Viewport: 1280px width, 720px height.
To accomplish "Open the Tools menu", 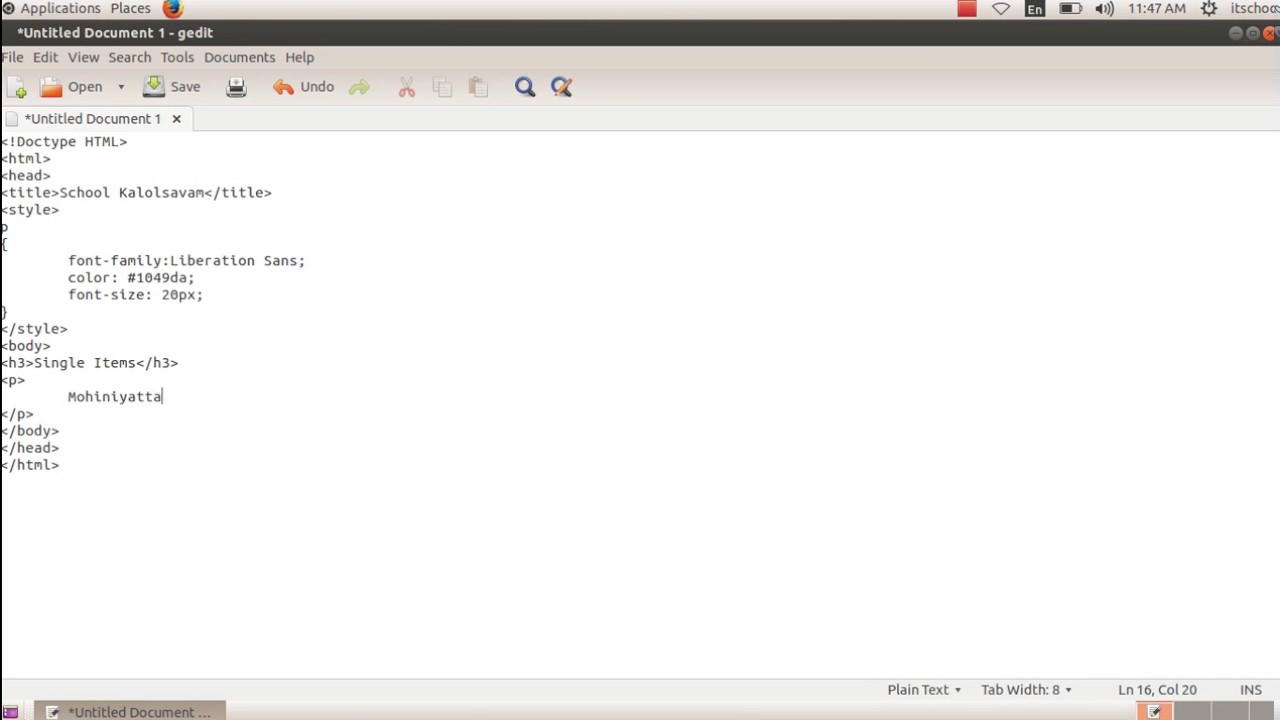I will pos(177,57).
